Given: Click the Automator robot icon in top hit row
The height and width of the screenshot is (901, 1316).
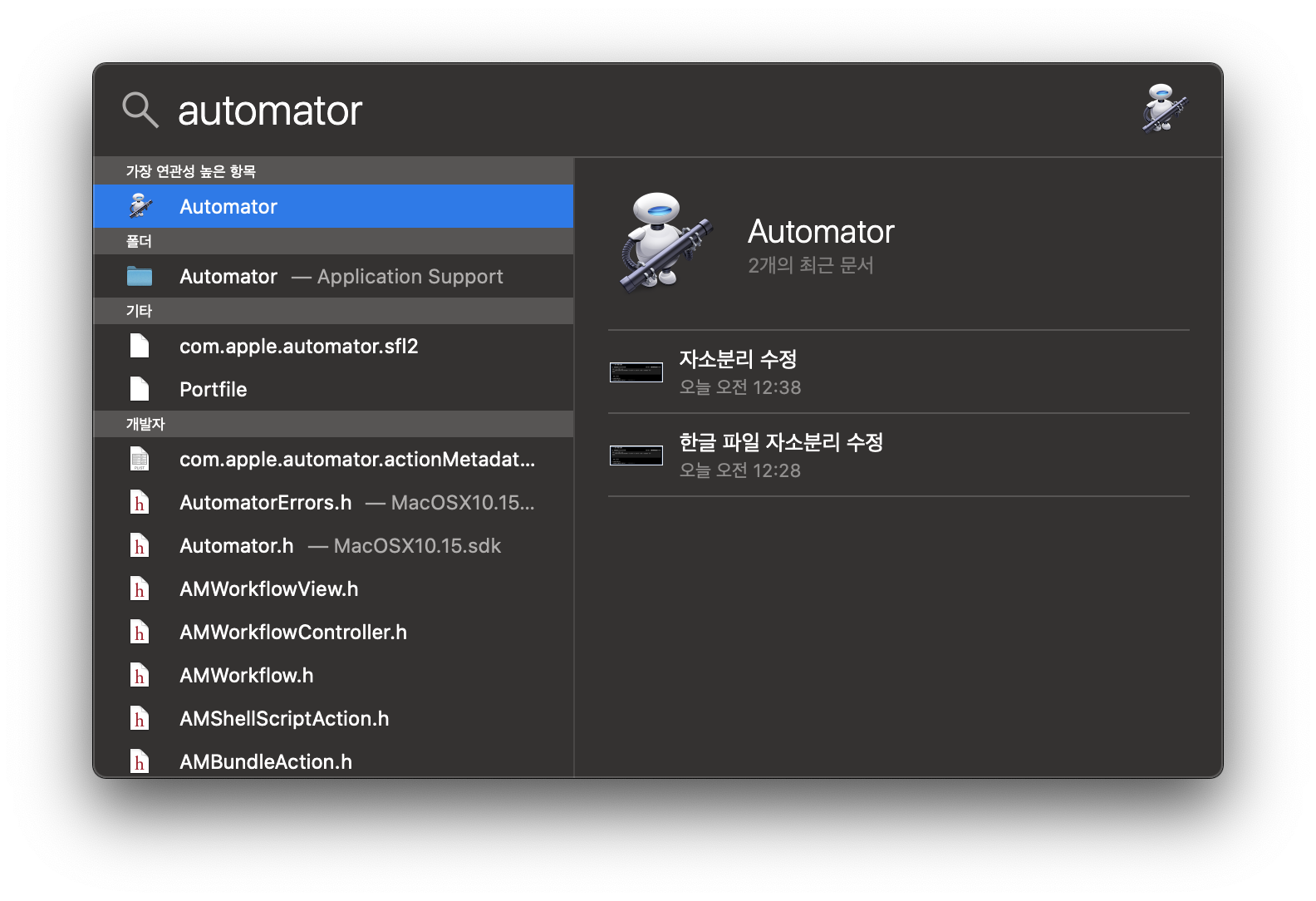Looking at the screenshot, I should tap(140, 206).
